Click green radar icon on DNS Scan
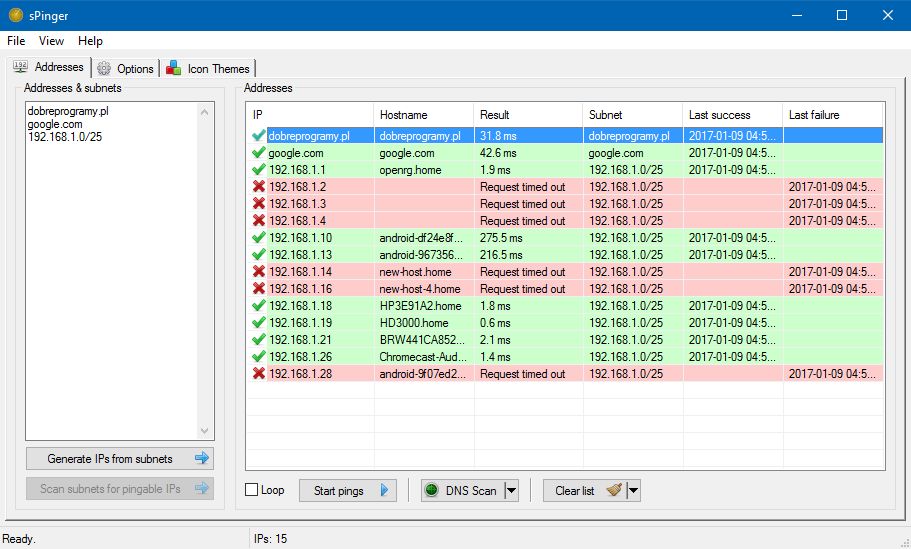The image size is (911, 549). point(432,490)
